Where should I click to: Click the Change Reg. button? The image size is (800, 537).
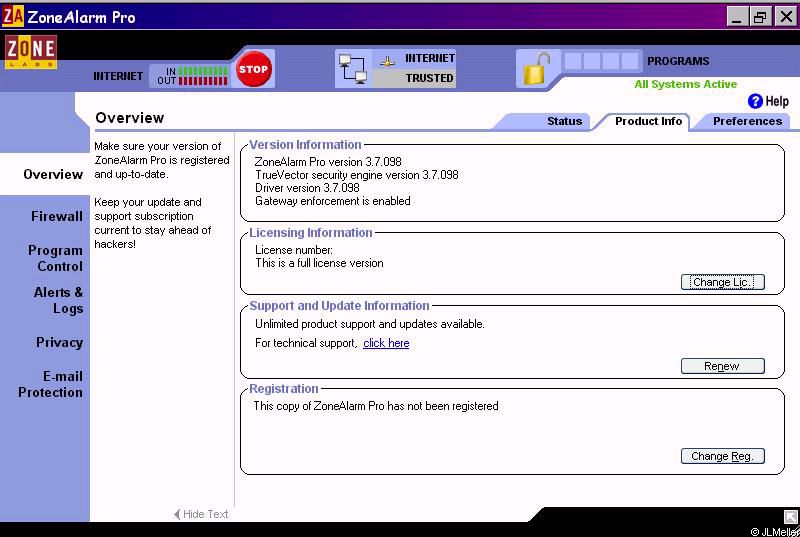[x=722, y=456]
